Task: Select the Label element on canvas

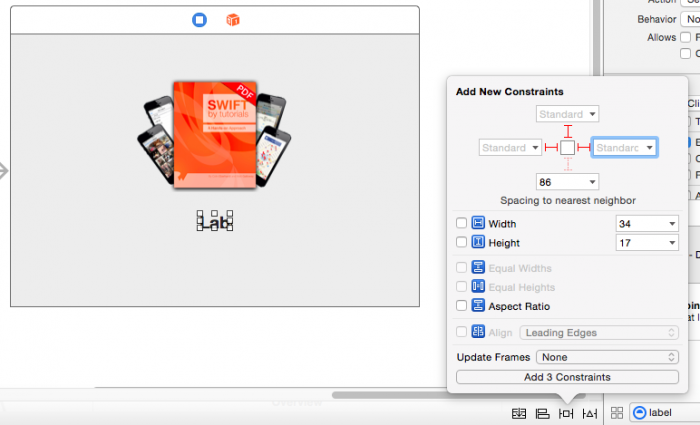Action: click(215, 221)
